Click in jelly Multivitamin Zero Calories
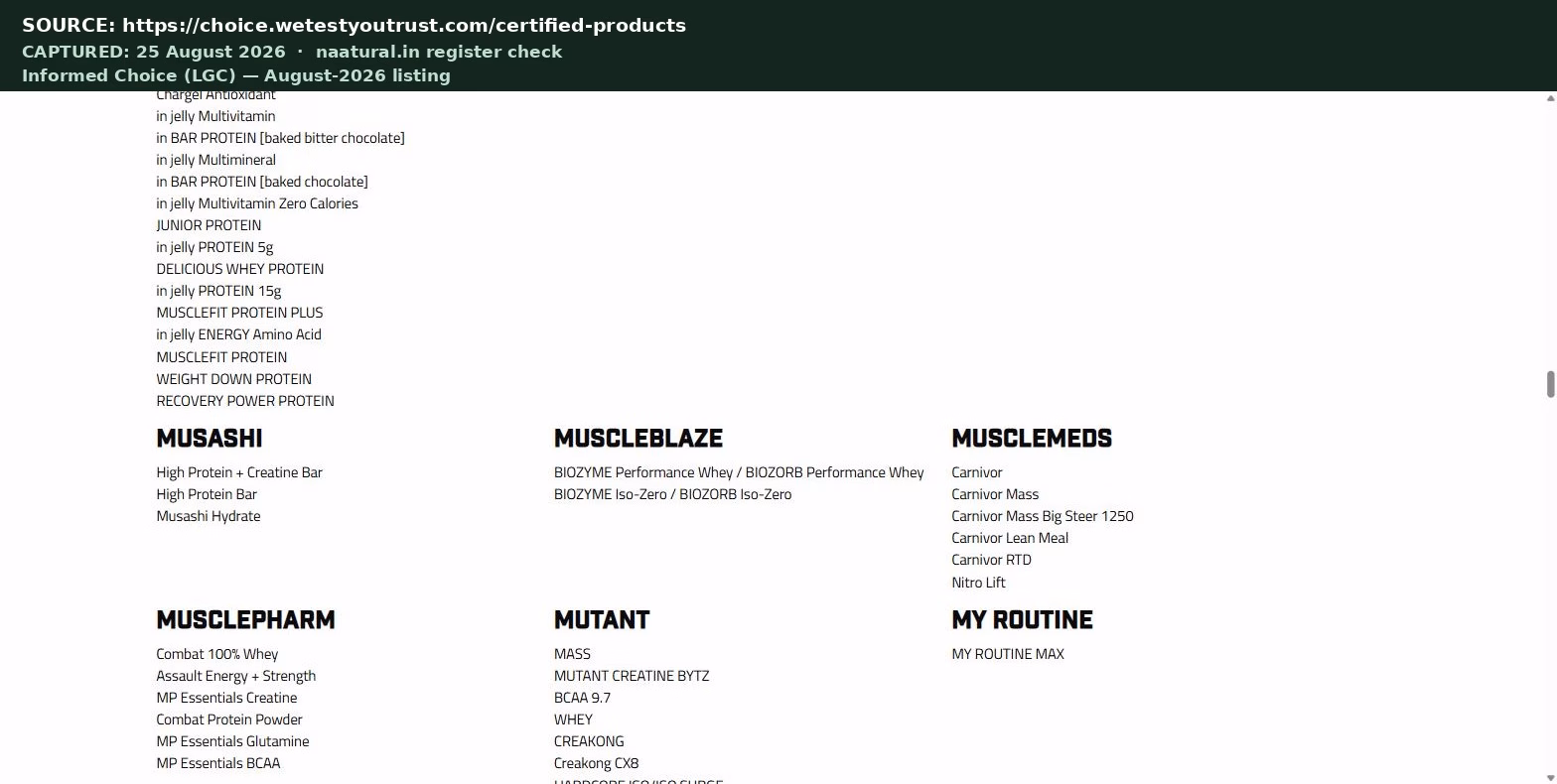1557x784 pixels. point(257,203)
